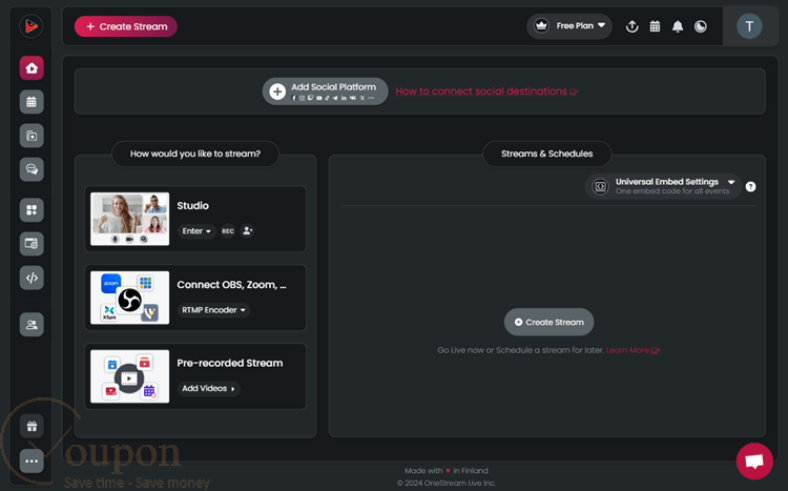Click the grey Create Stream button

point(549,322)
